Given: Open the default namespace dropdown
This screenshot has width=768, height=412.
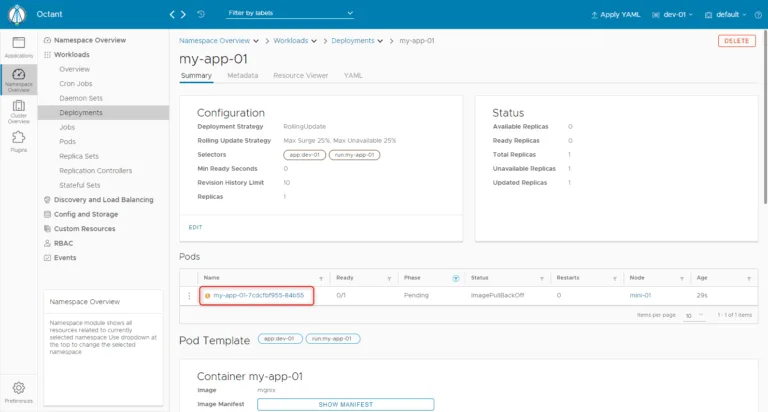Looking at the screenshot, I should (x=725, y=15).
